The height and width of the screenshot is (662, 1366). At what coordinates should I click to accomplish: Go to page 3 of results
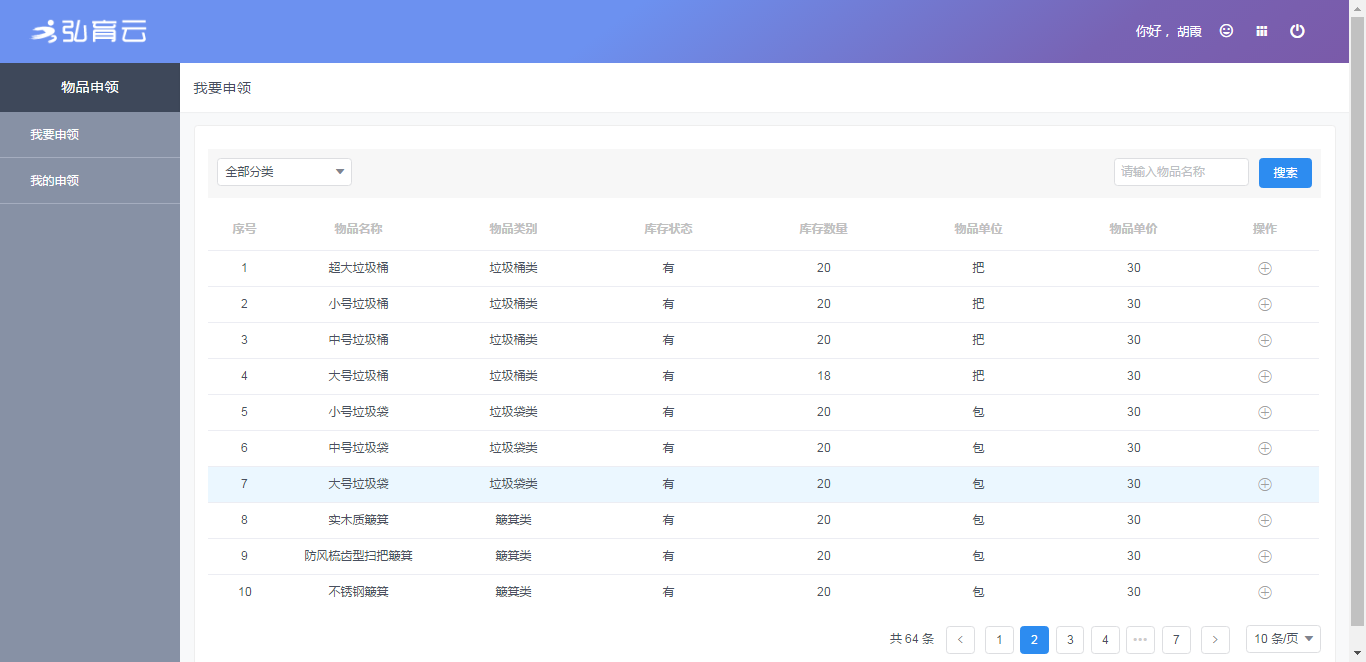tap(1070, 640)
